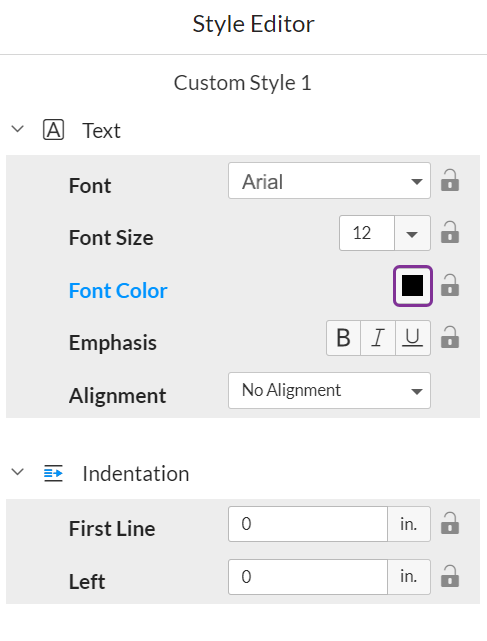Toggle the lock icon beside Font Color
487x641 pixels.
click(450, 285)
